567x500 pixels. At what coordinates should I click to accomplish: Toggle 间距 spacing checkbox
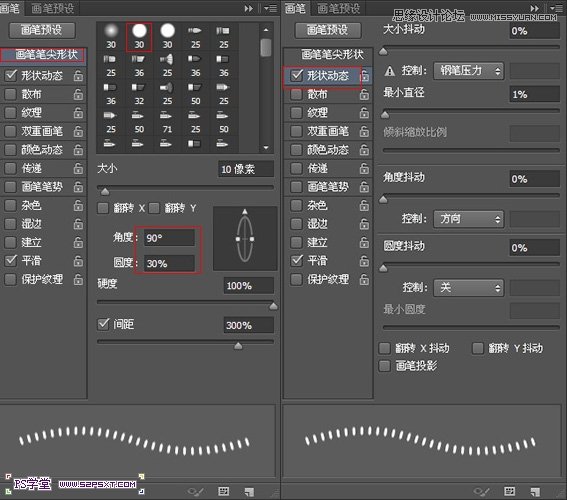point(103,324)
